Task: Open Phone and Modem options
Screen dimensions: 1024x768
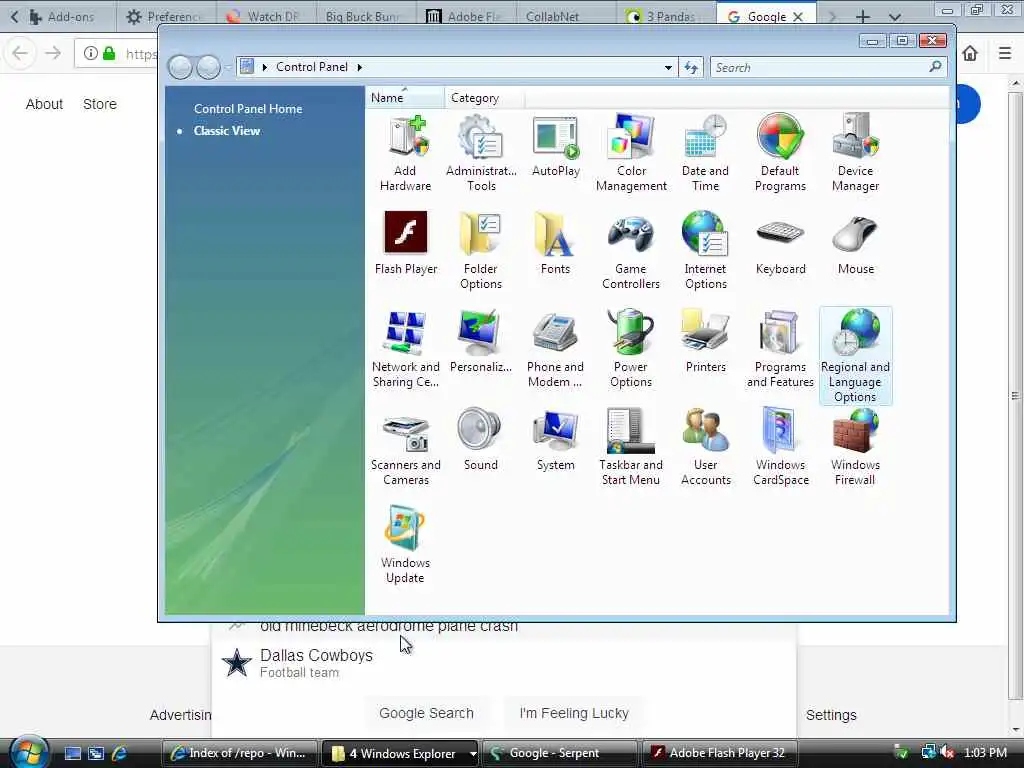Action: coord(556,349)
